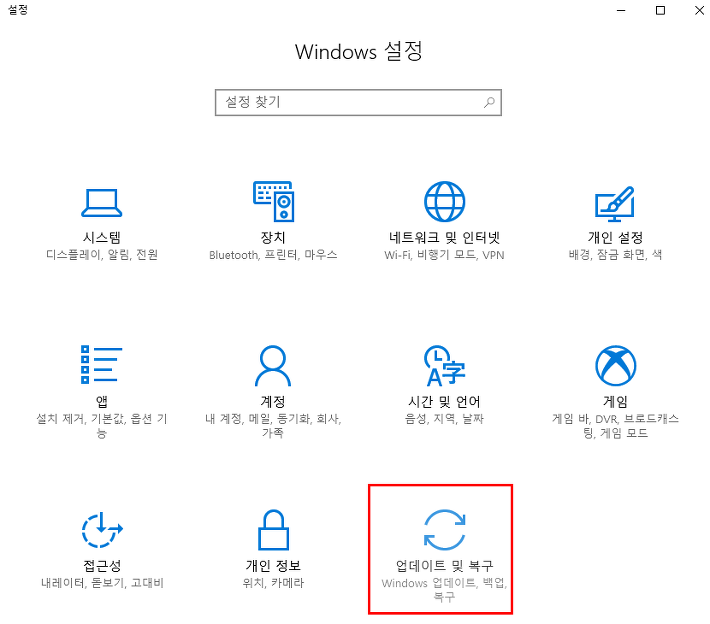Click the 시간 및 언어 title
This screenshot has height=624, width=710.
pyautogui.click(x=444, y=401)
